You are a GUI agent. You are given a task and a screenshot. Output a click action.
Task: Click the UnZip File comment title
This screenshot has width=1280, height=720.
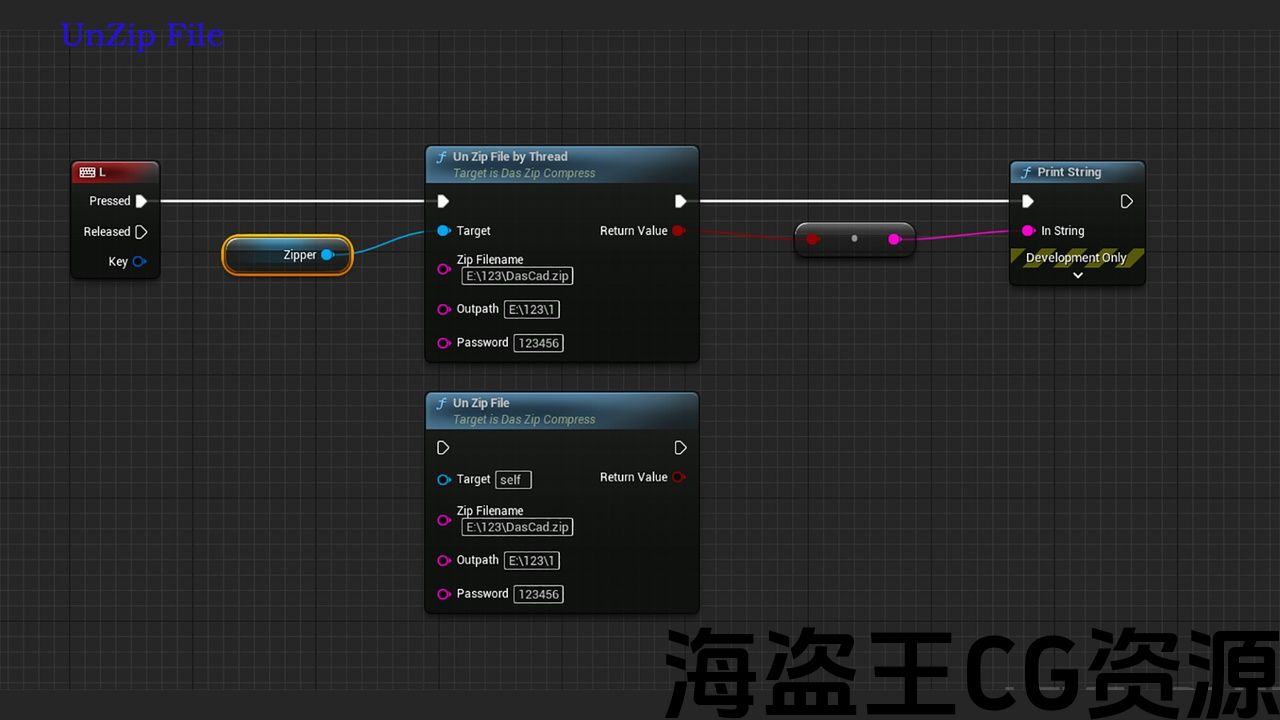tap(142, 35)
